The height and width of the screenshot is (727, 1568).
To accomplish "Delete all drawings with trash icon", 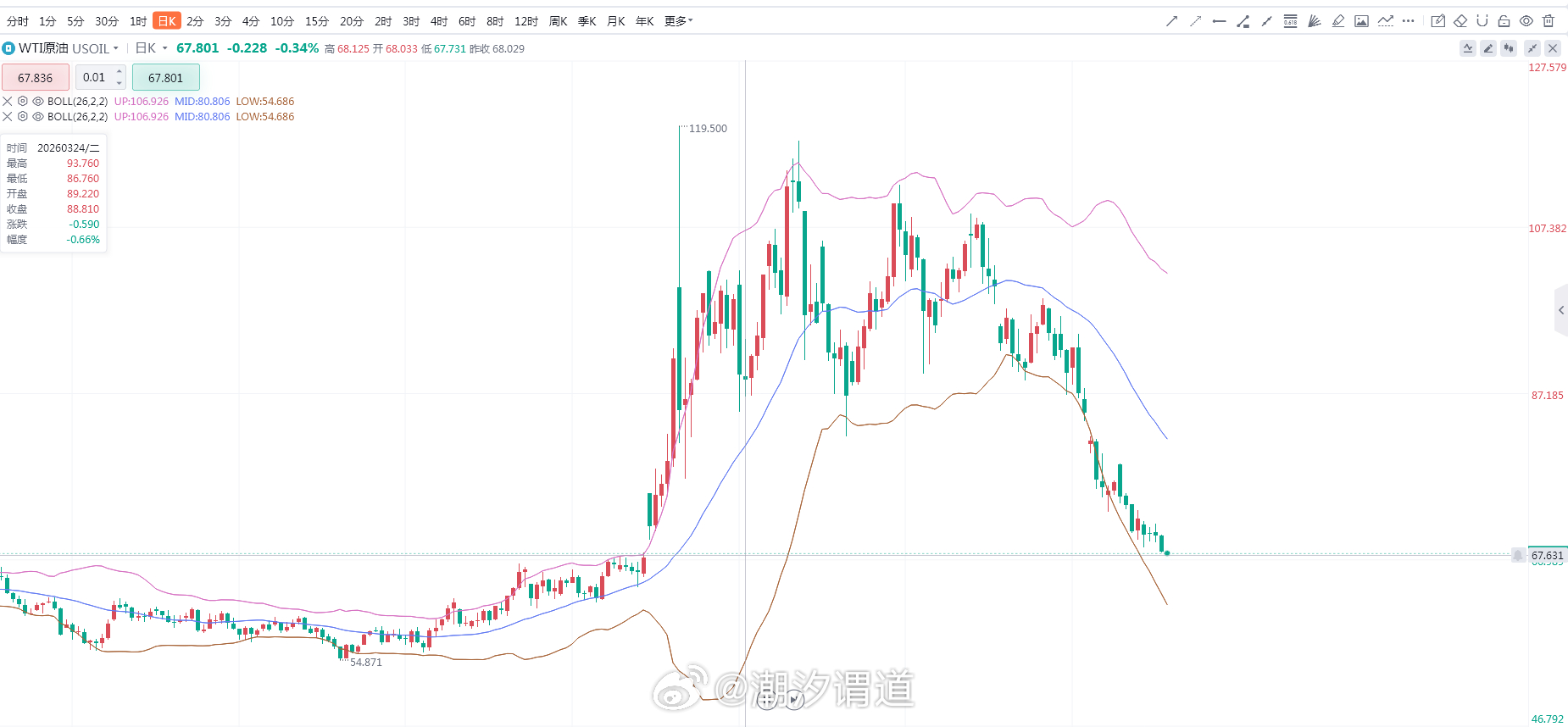I will [x=1549, y=21].
